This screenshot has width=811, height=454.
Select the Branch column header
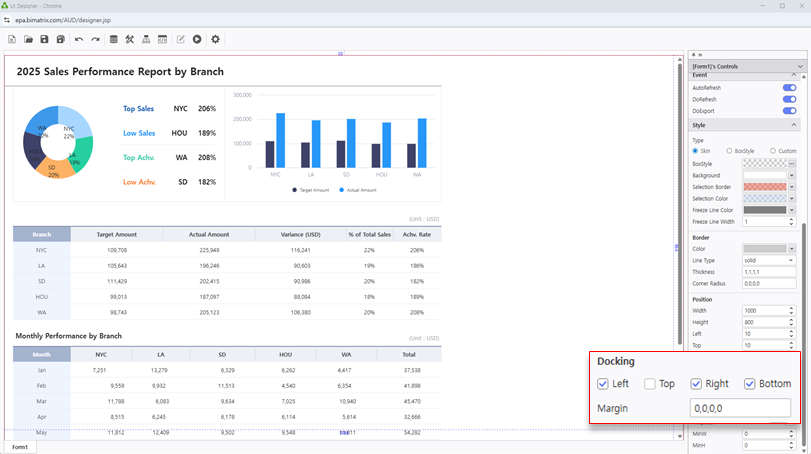click(41, 234)
